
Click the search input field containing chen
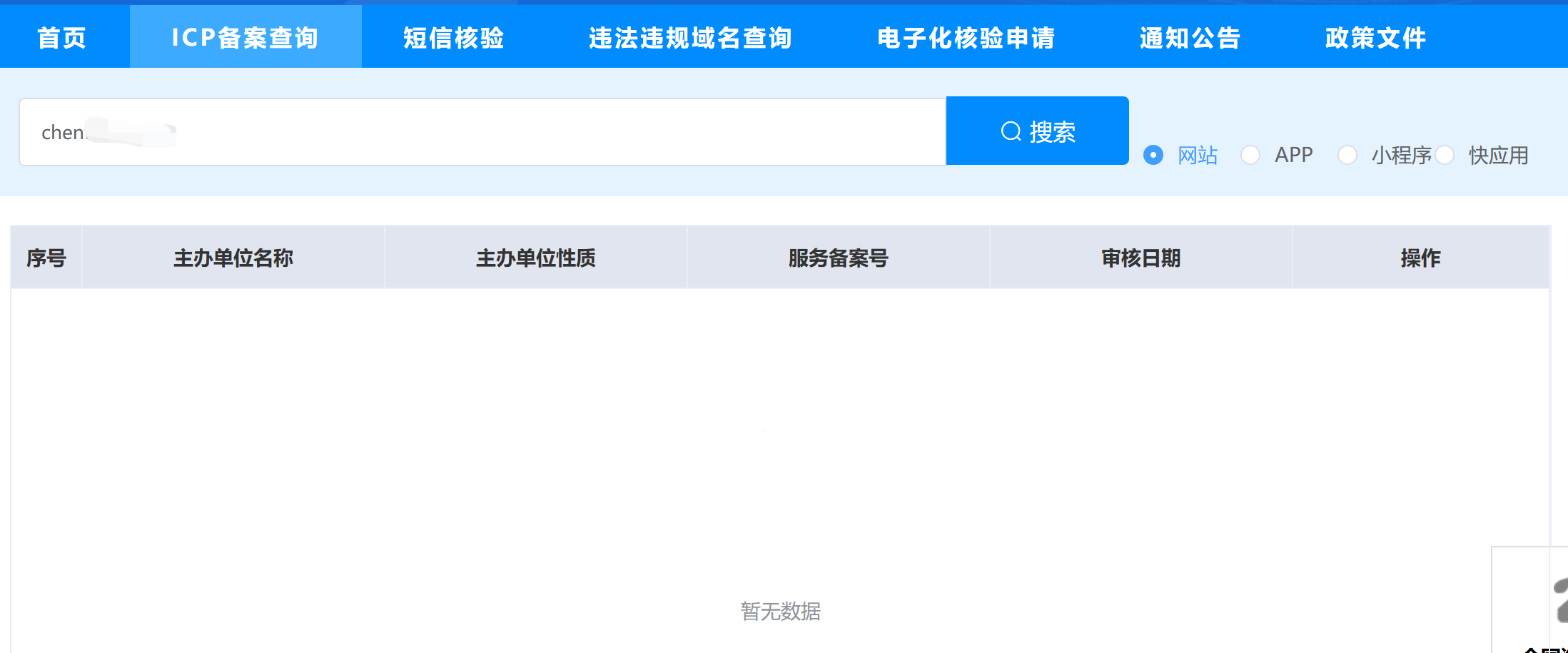click(x=482, y=132)
